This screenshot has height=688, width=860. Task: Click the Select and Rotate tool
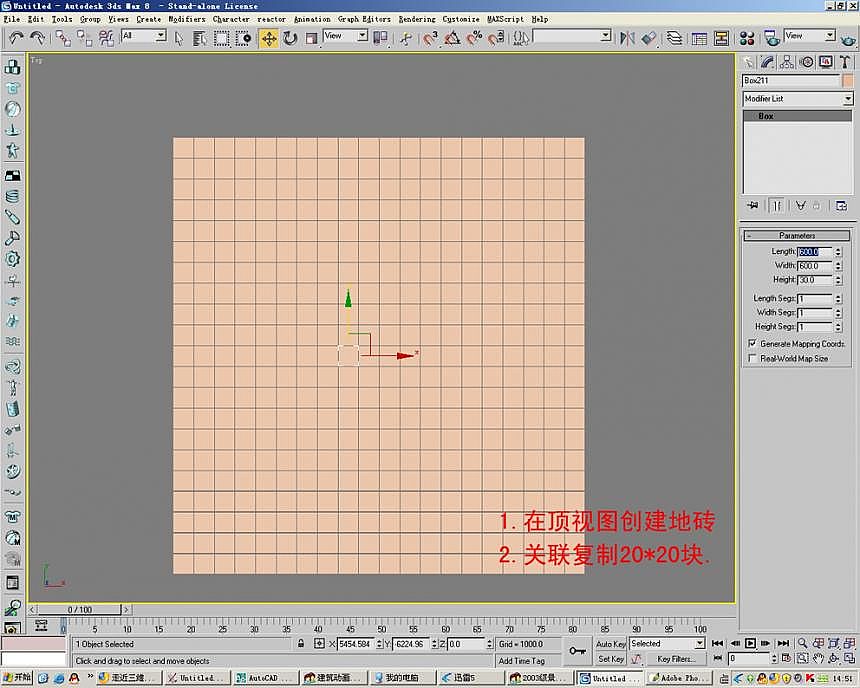click(290, 38)
